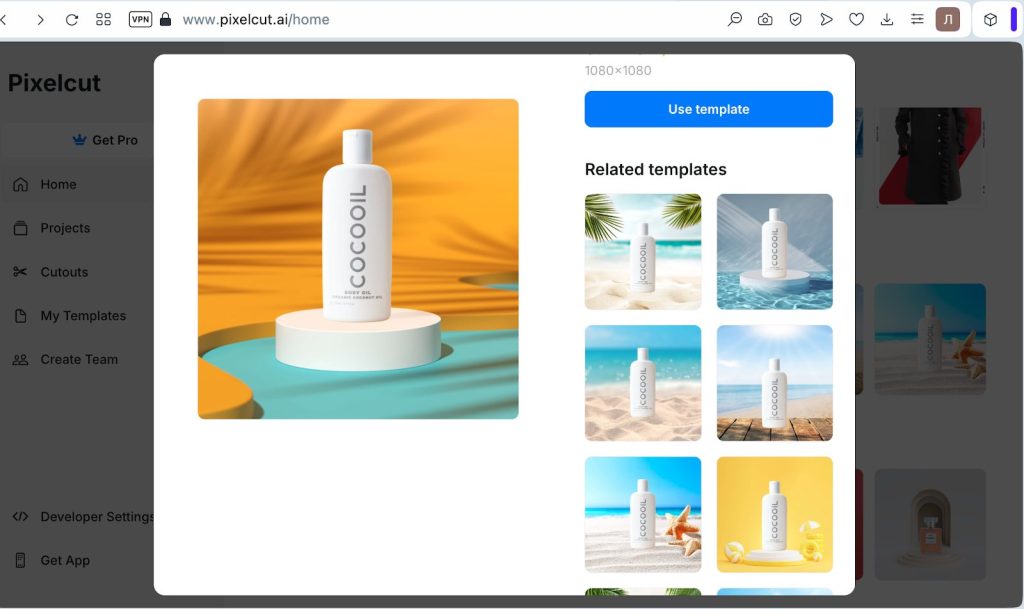Select the wooden deck sunny sky template

point(775,383)
